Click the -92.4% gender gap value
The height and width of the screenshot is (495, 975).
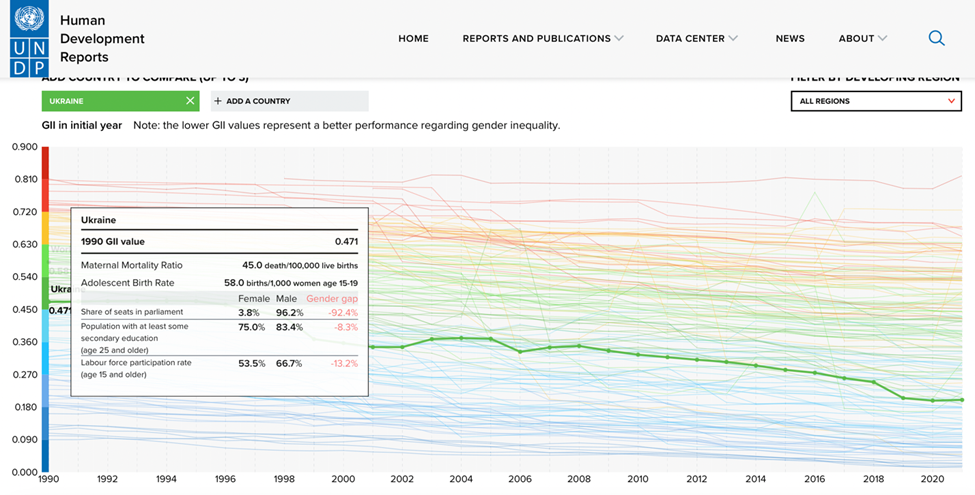pyautogui.click(x=343, y=313)
